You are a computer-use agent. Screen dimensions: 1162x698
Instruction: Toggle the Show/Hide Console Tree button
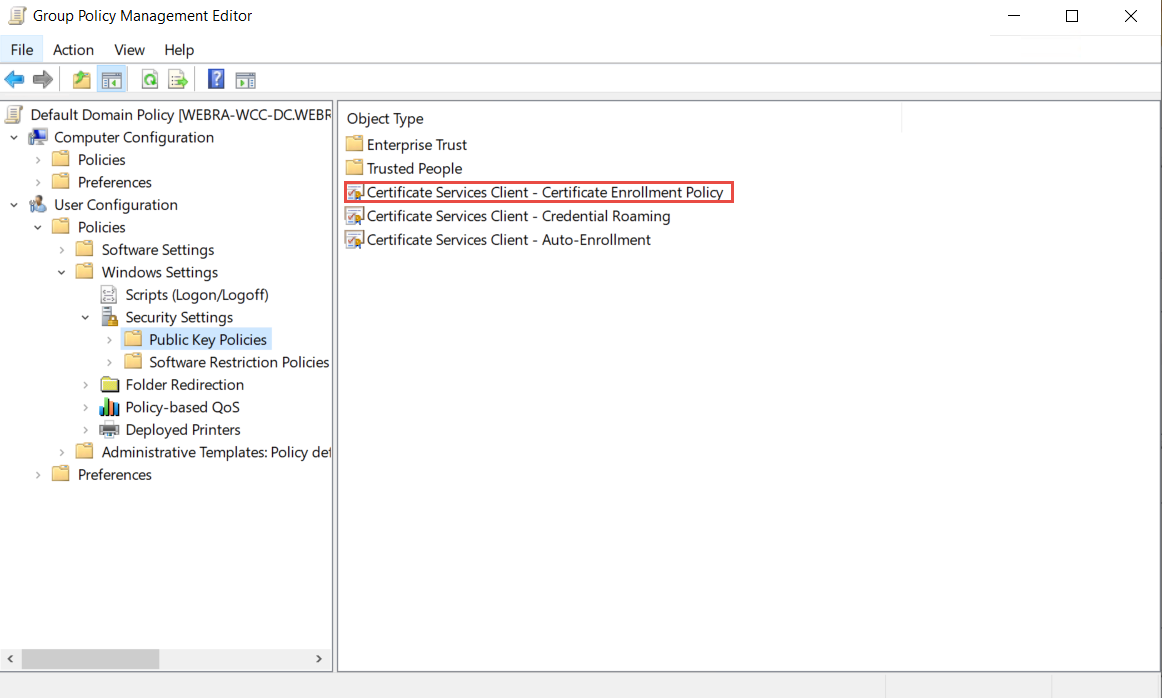pos(111,79)
